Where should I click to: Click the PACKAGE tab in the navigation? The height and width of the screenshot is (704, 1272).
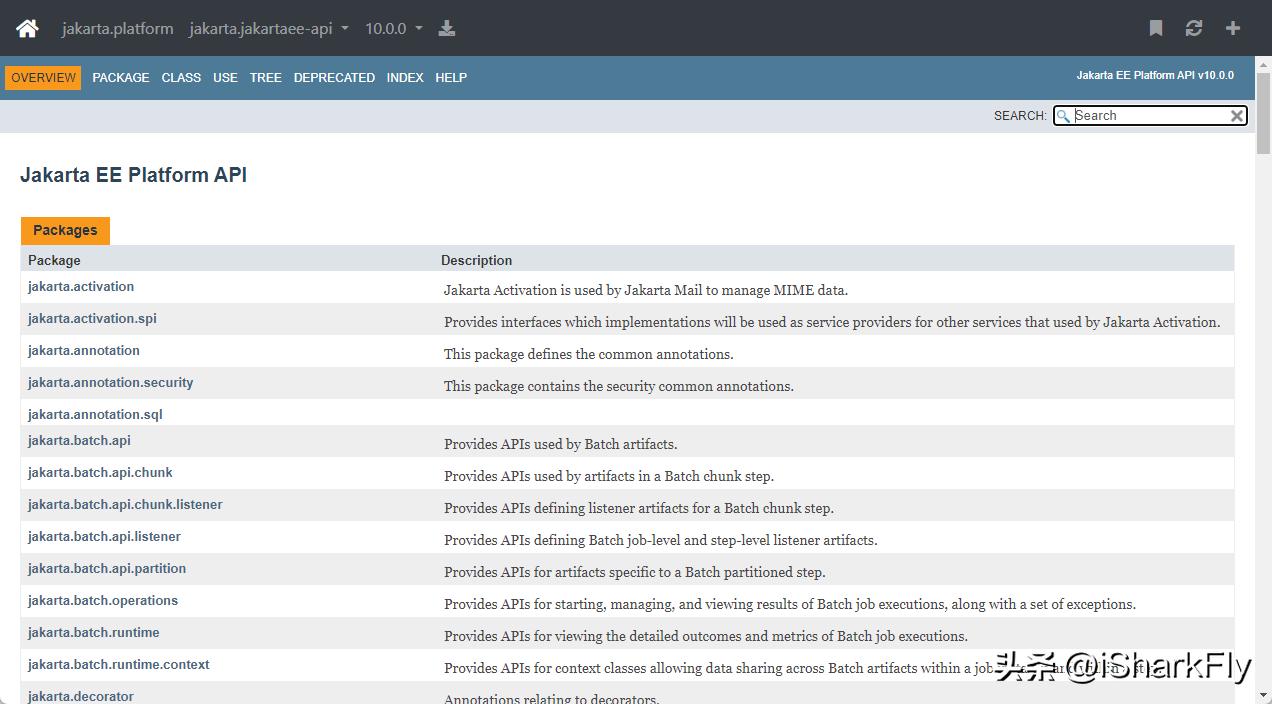(120, 77)
